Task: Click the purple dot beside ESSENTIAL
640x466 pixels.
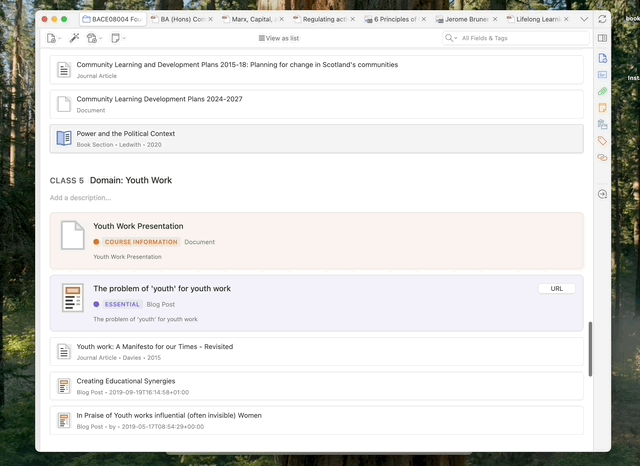Action: pyautogui.click(x=96, y=304)
